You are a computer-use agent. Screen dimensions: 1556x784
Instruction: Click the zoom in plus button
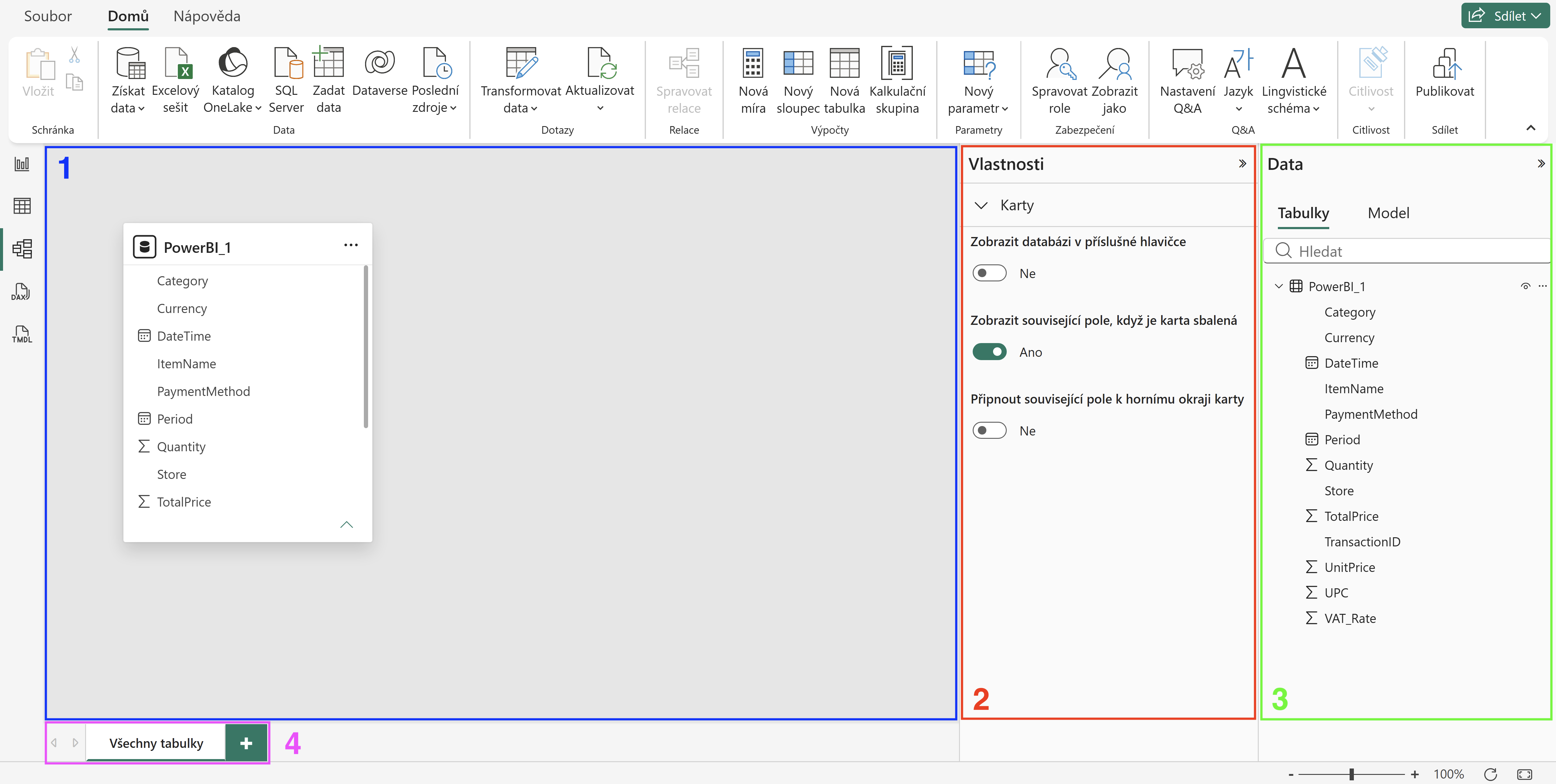1414,774
